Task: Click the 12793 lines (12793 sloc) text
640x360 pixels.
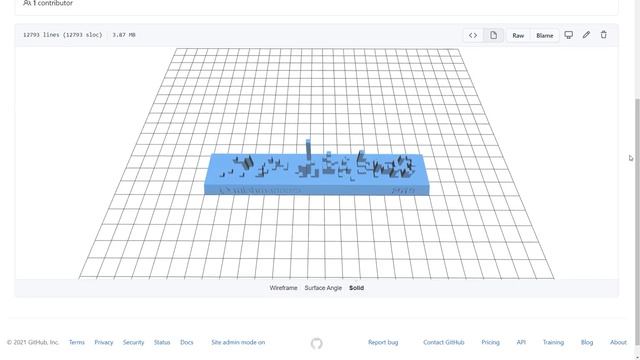Action: coord(62,35)
